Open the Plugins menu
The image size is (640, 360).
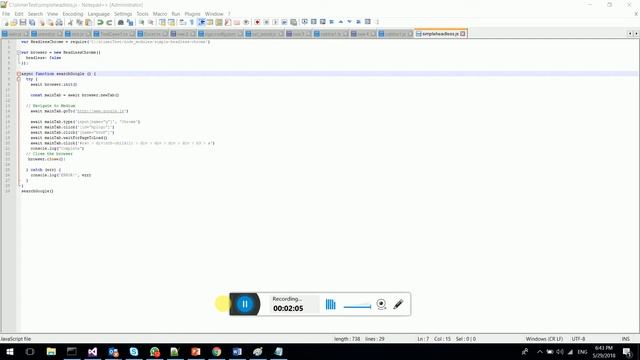[x=192, y=14]
